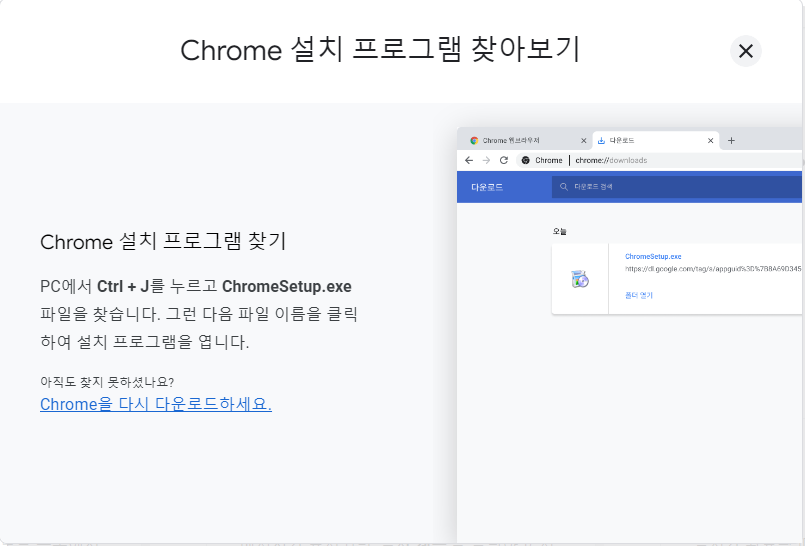Click the '오늘' date label in the downloads list
Image resolution: width=805 pixels, height=546 pixels.
coord(560,231)
